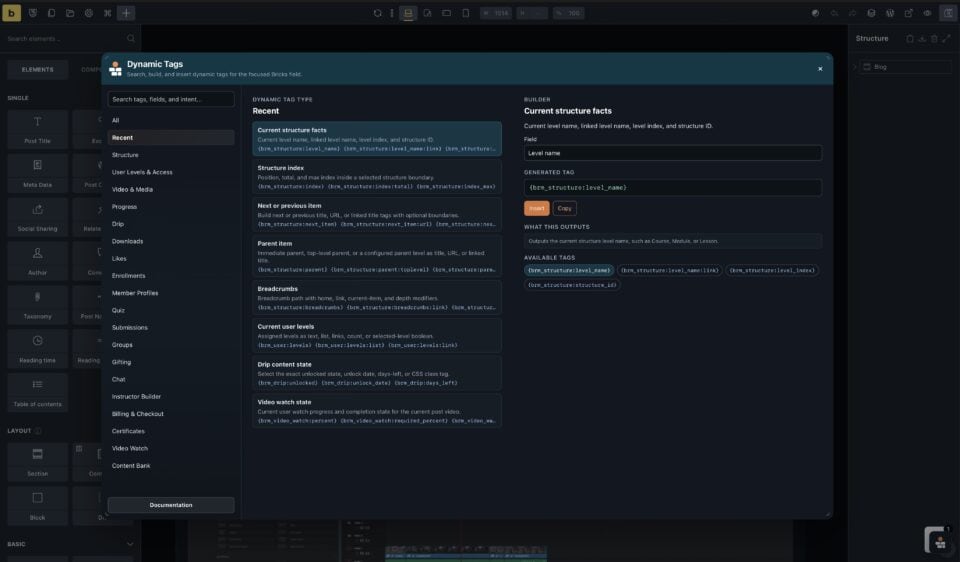Viewport: 960px width, 562px height.
Task: Select the Blog row in Structure panel
Action: 906,67
